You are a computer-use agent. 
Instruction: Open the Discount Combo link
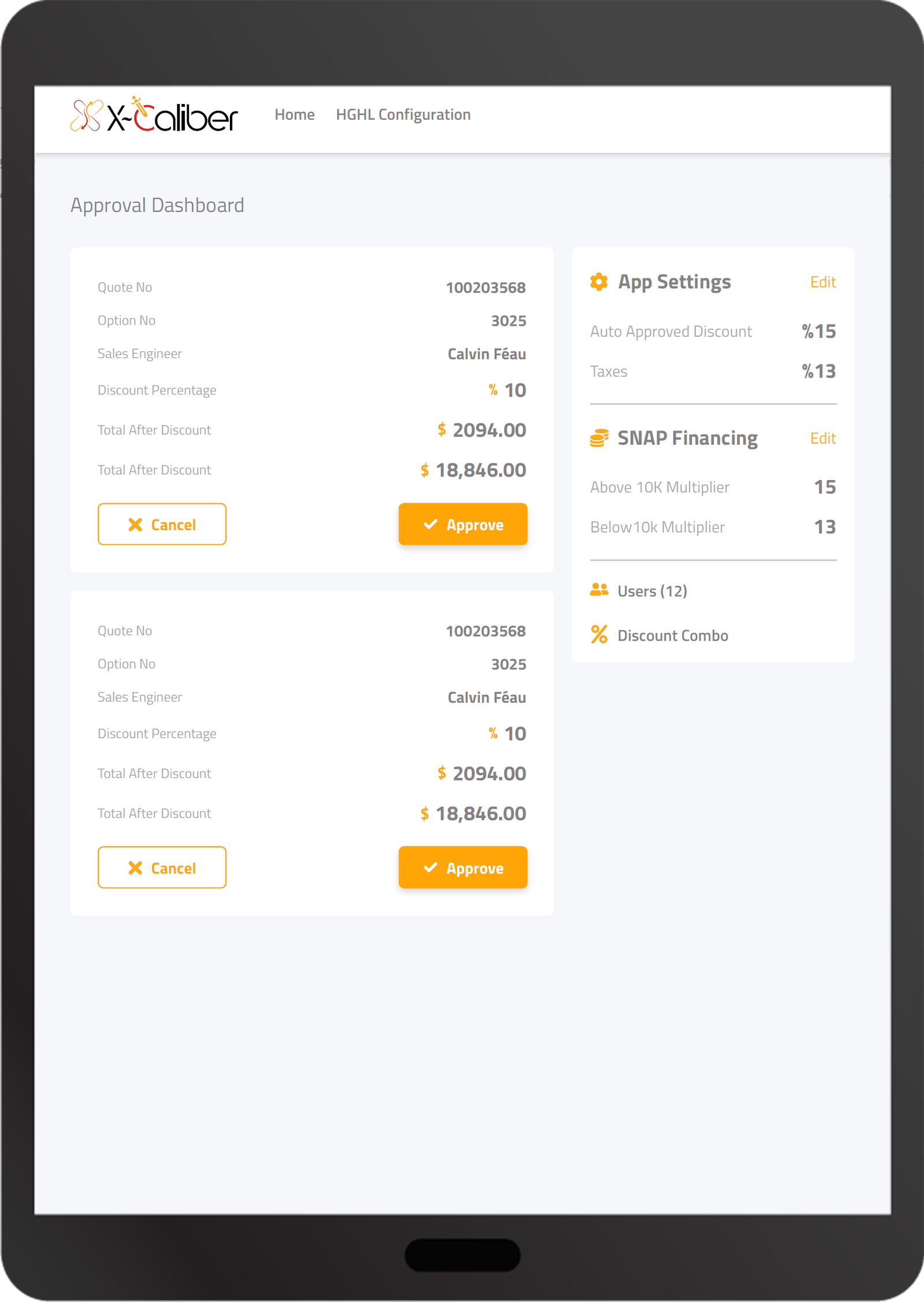(x=672, y=635)
